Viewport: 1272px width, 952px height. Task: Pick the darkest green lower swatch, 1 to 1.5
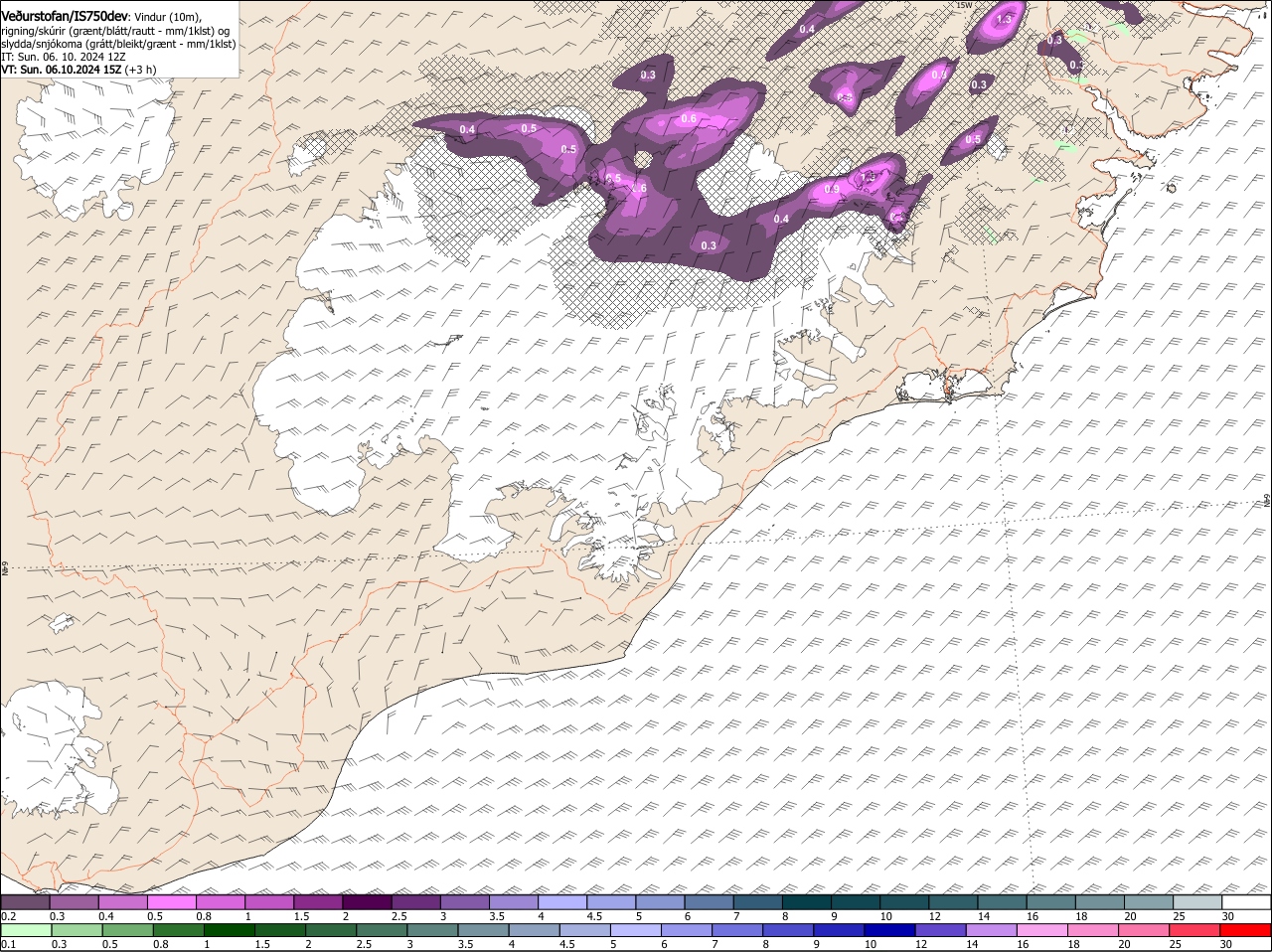click(x=230, y=931)
